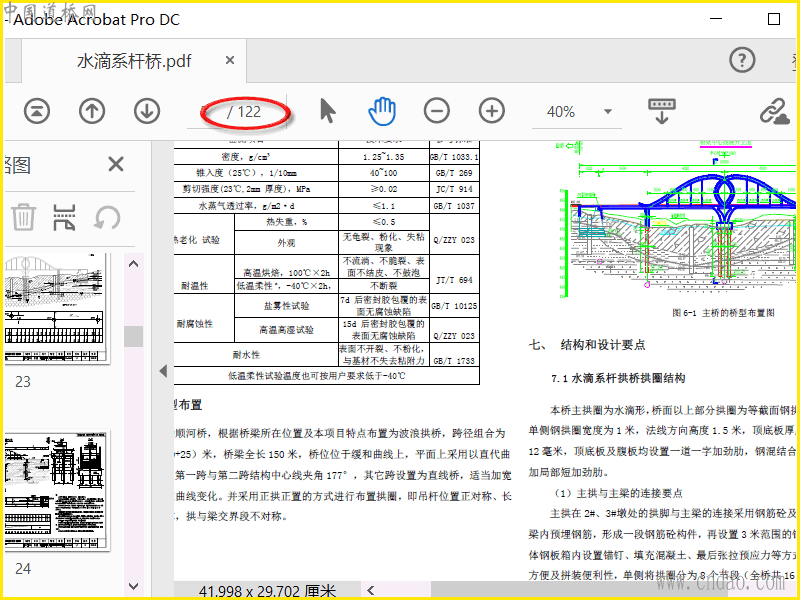
Task: Select the 水滴系杆桥.pdf tab
Action: (x=134, y=61)
